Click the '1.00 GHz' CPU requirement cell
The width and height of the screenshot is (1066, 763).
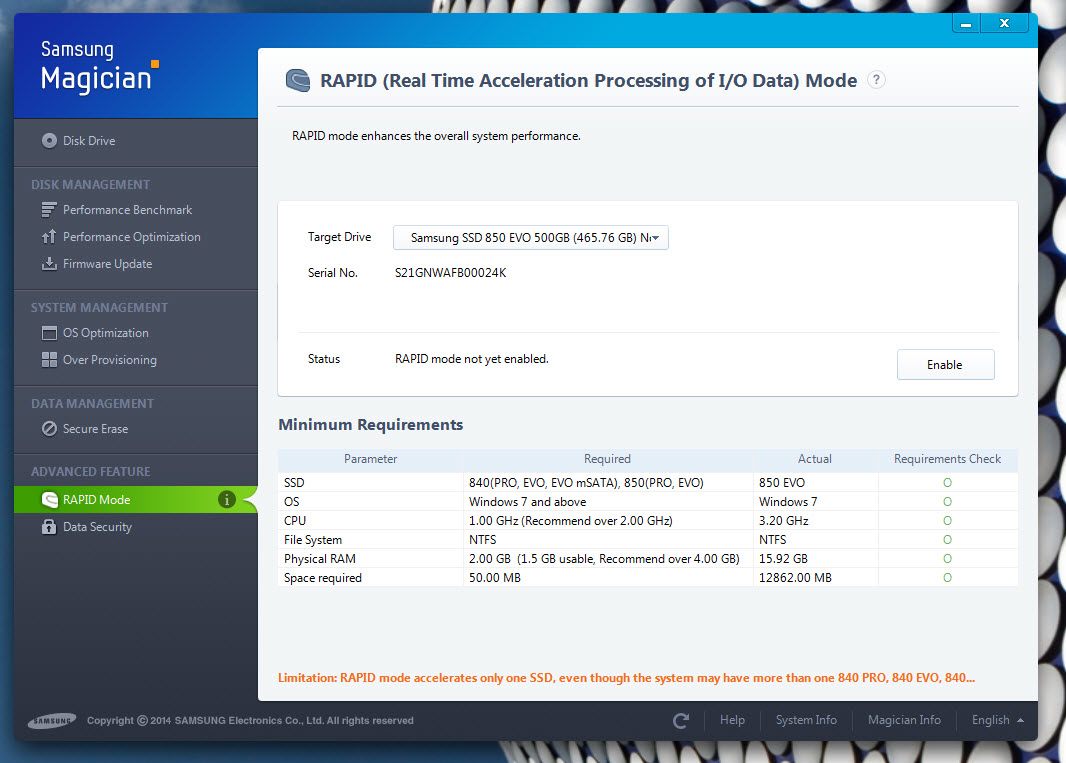pos(570,521)
